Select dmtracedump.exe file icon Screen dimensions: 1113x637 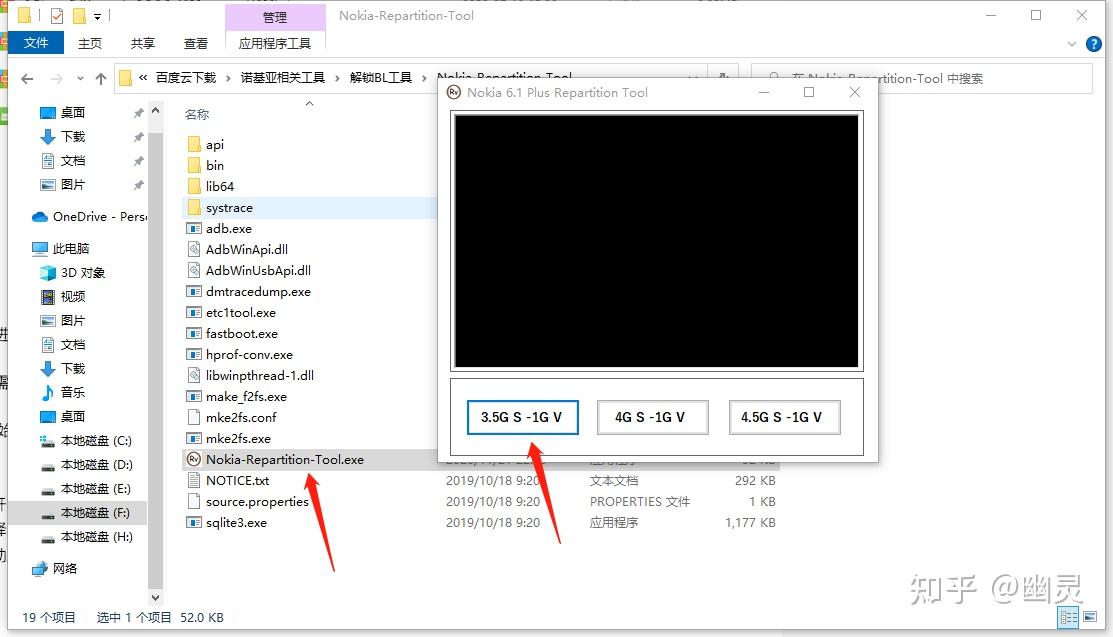click(194, 291)
